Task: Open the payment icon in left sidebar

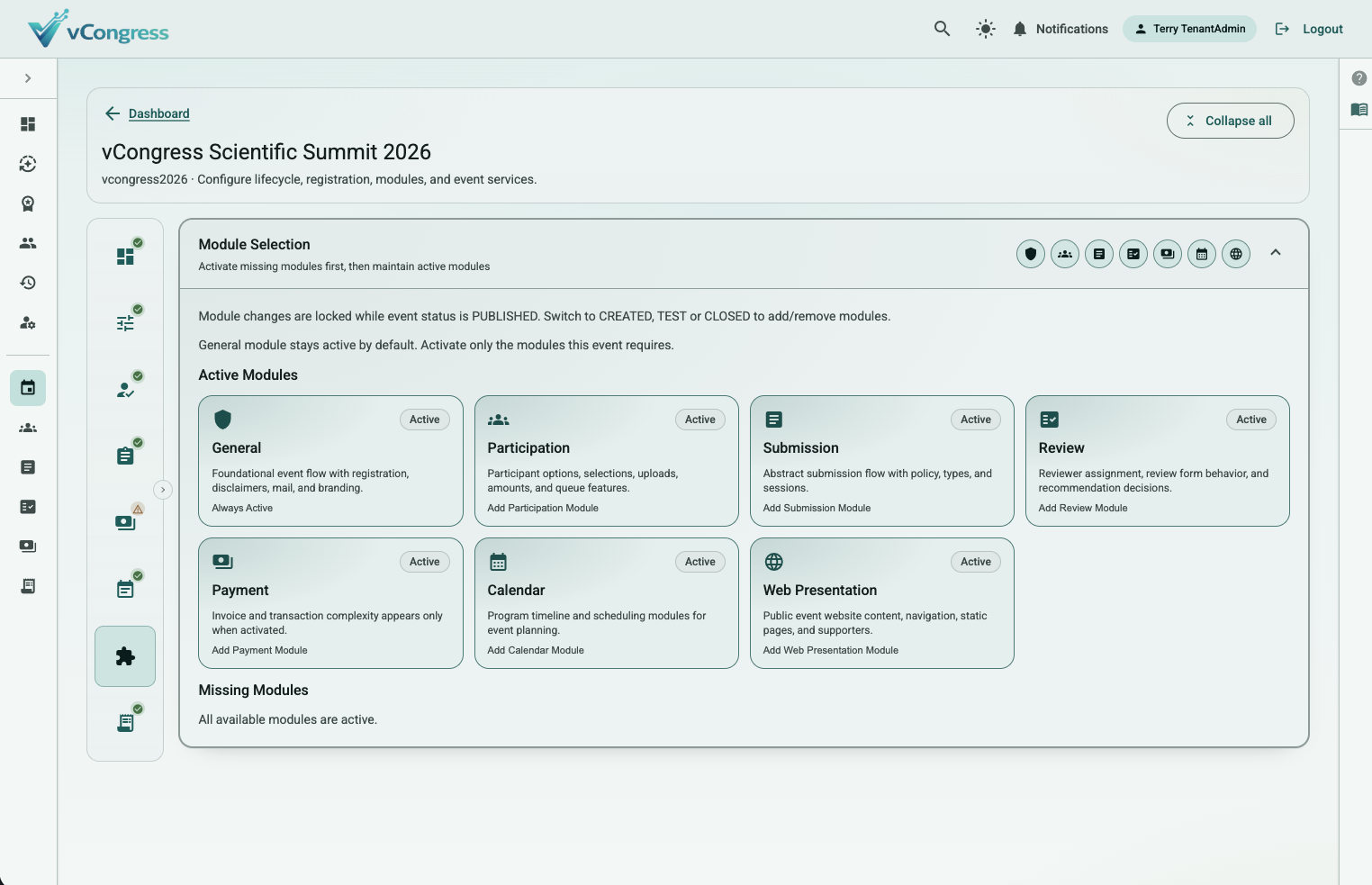Action: 28,546
